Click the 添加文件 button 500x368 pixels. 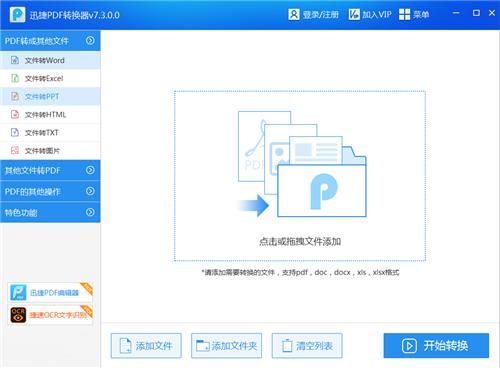click(146, 346)
